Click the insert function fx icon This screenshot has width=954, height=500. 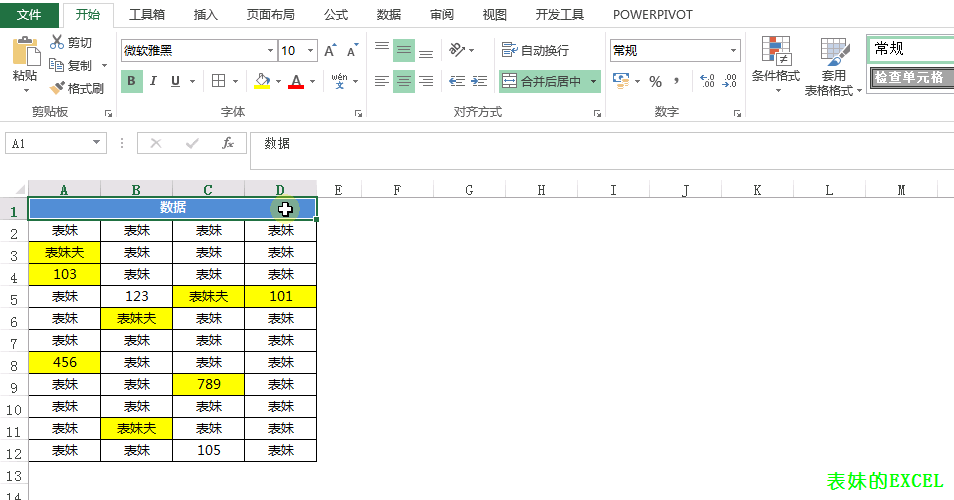[x=228, y=143]
